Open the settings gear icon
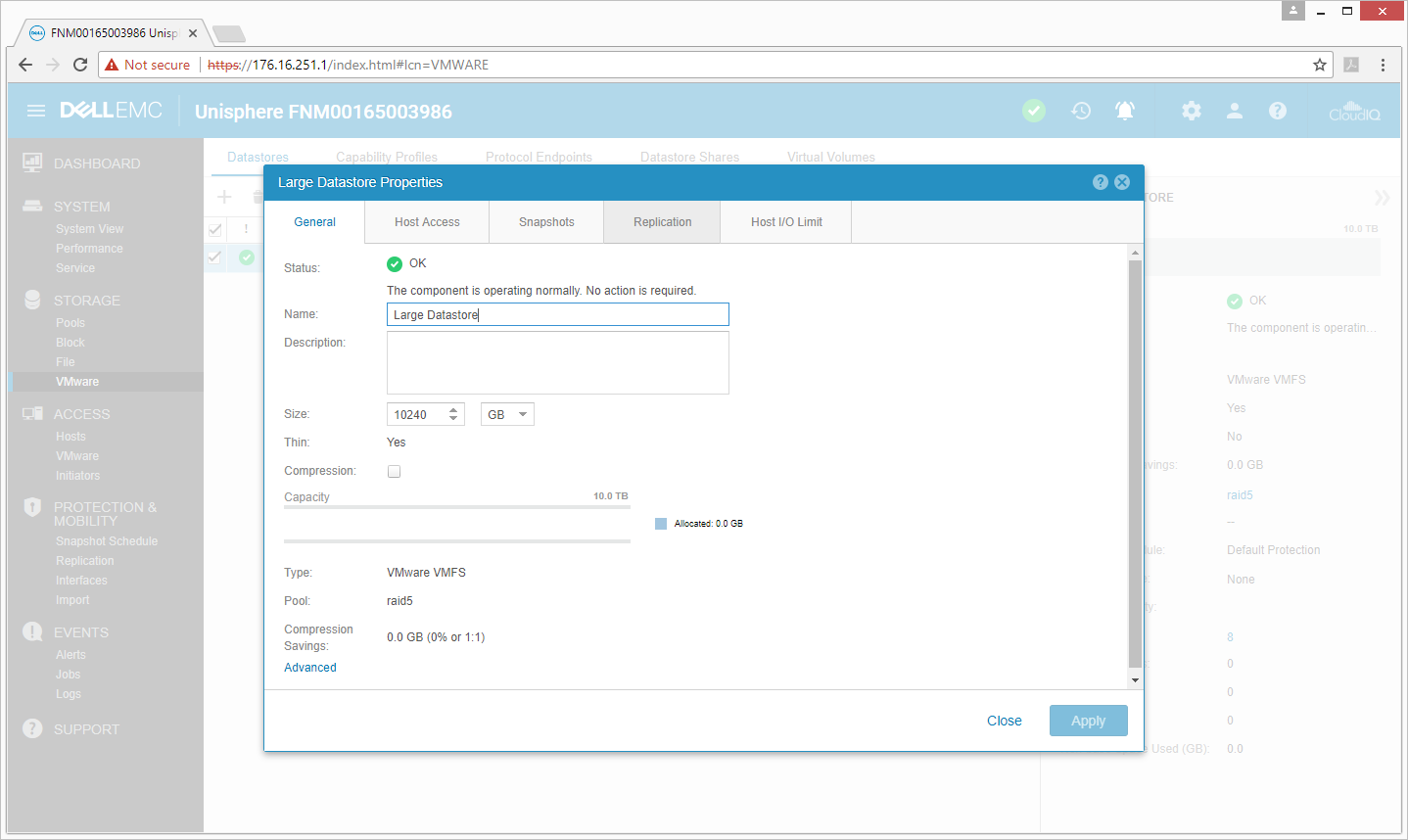 tap(1192, 111)
